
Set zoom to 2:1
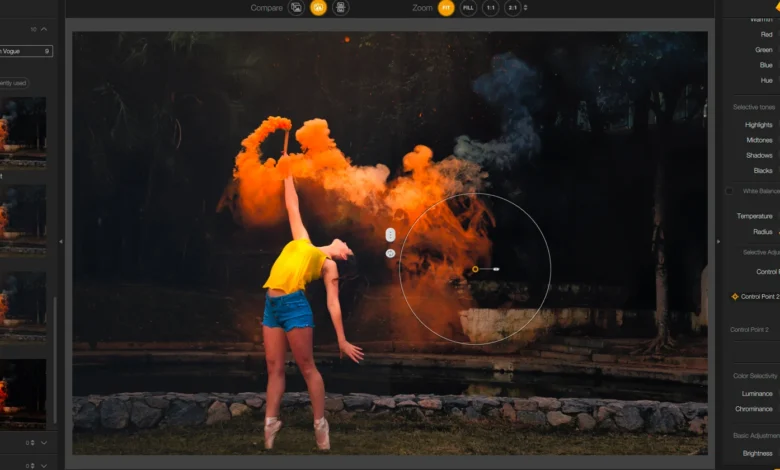512,7
